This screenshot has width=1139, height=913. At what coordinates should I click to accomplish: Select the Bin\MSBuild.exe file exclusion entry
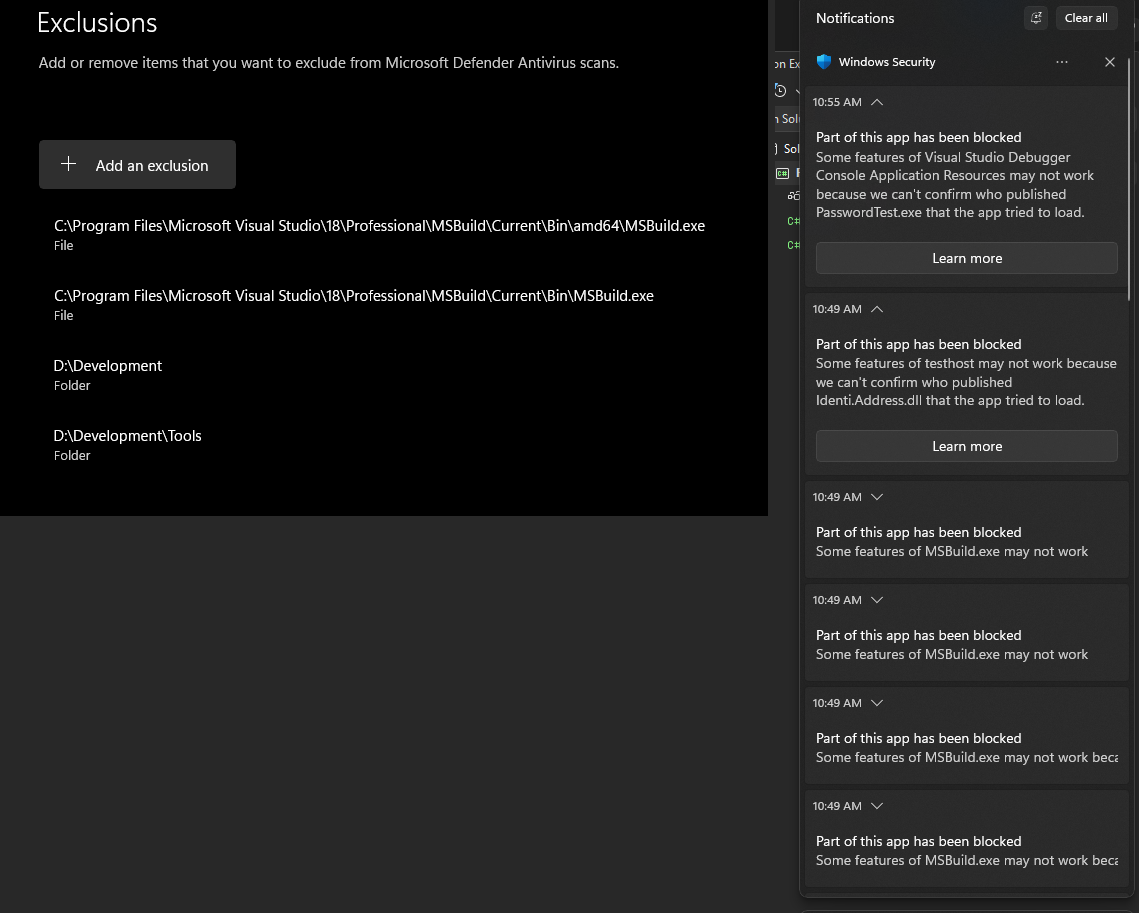coord(354,305)
